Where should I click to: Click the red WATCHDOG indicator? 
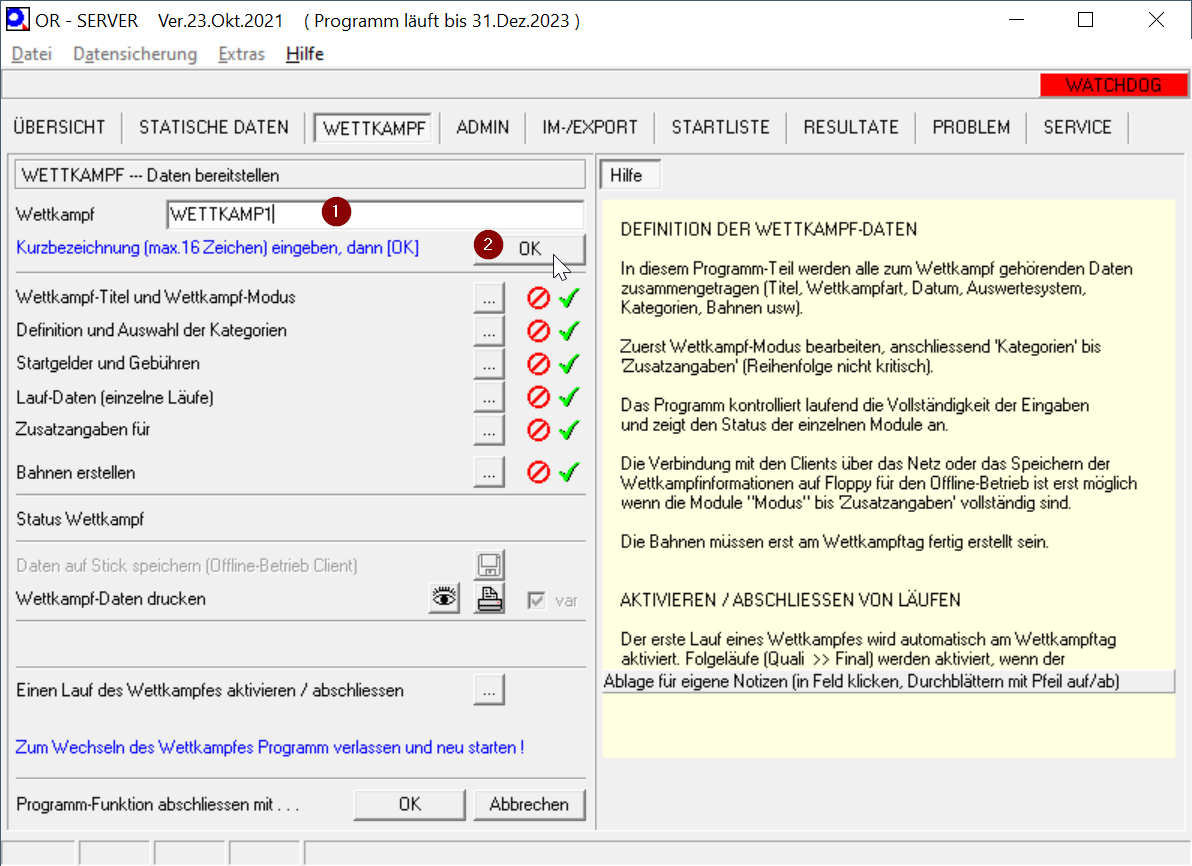1112,85
